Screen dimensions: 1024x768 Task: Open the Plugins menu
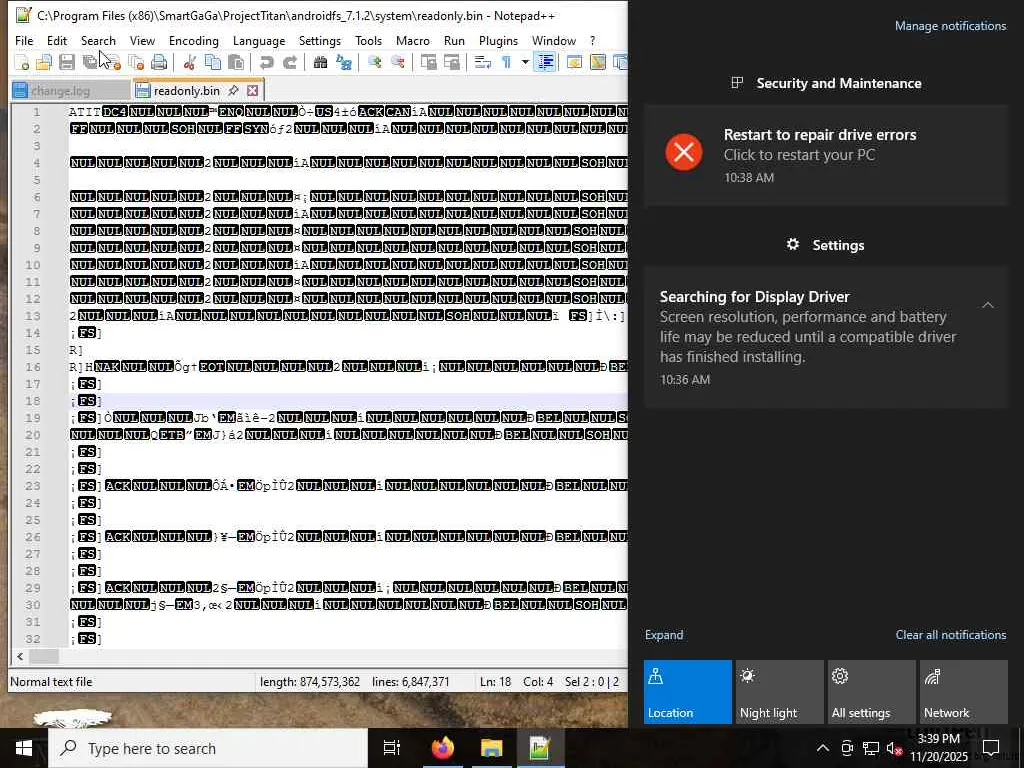(498, 40)
